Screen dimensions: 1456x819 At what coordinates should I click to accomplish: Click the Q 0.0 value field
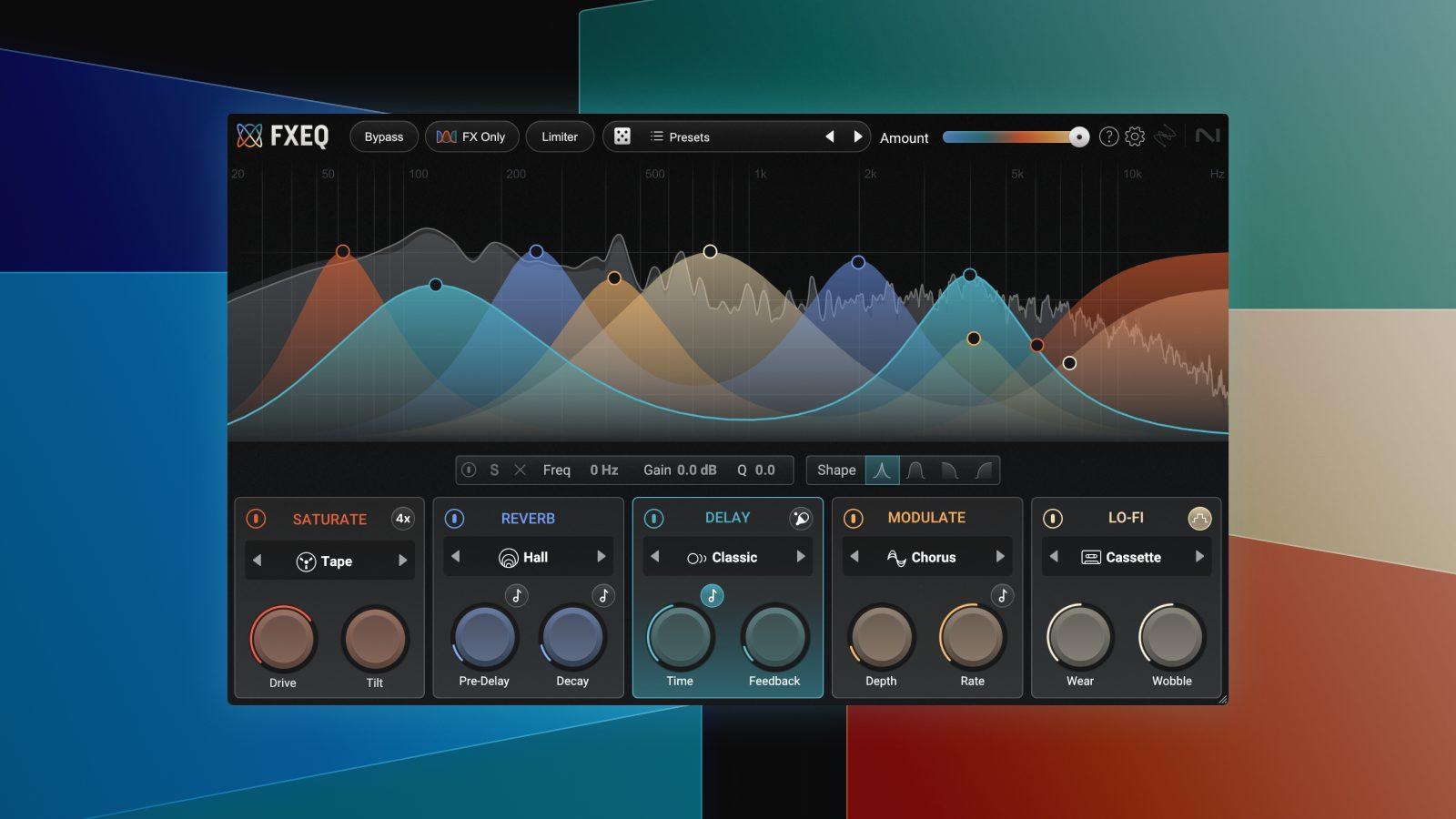[765, 470]
